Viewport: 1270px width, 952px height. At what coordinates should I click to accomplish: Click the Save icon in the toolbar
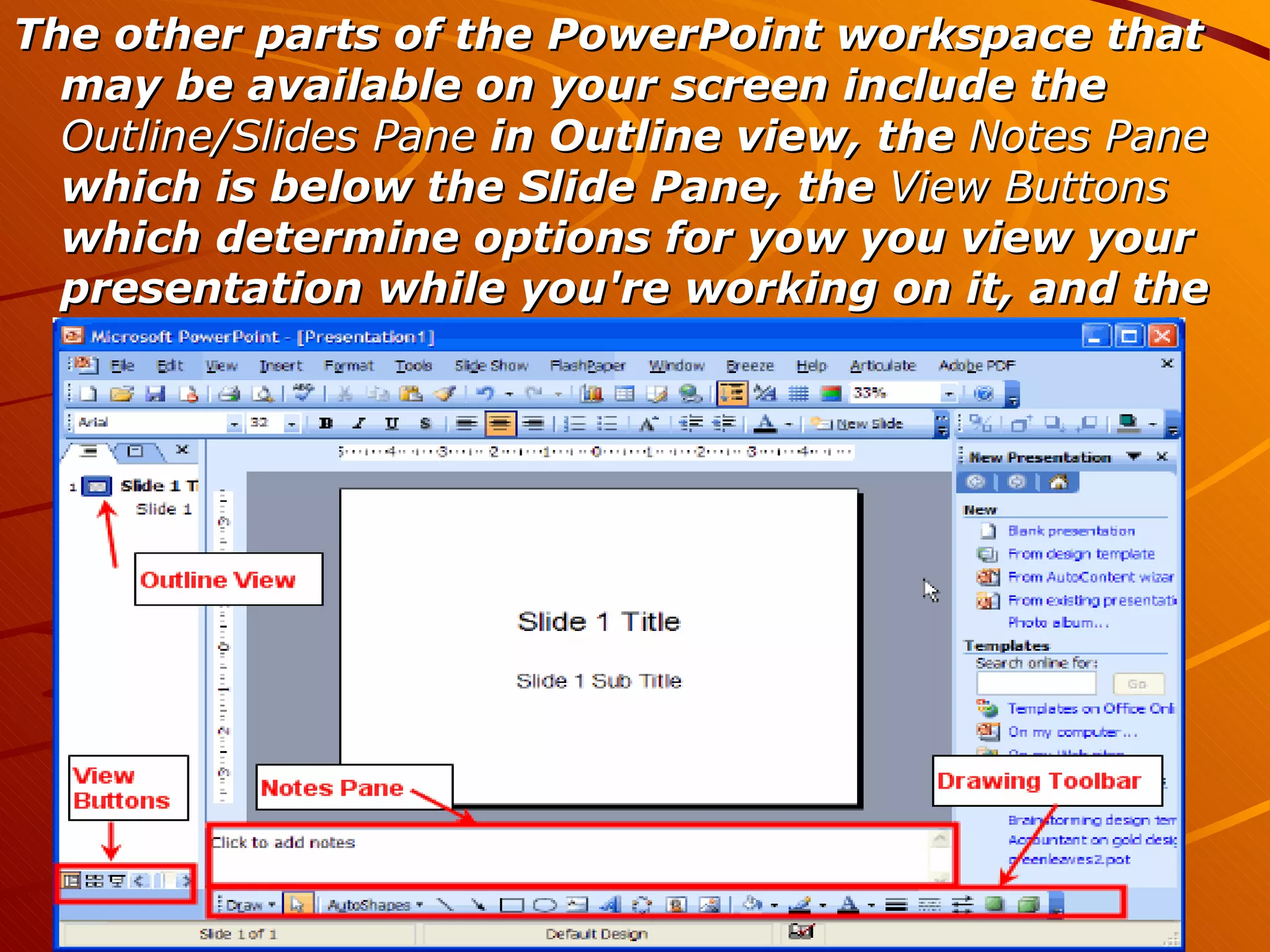click(155, 394)
